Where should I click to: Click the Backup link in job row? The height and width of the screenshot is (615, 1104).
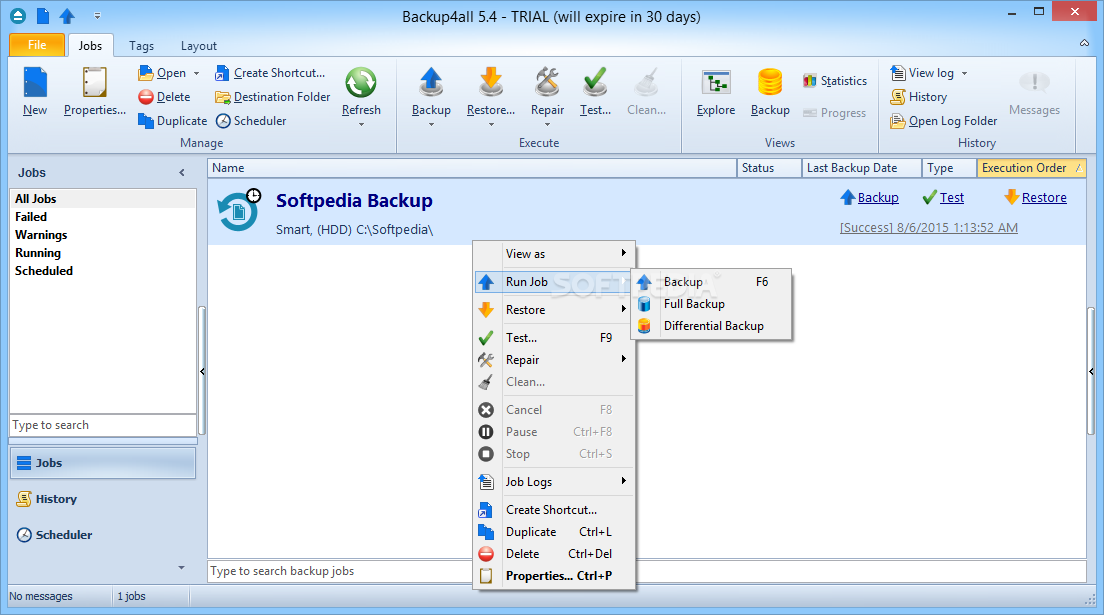point(877,198)
